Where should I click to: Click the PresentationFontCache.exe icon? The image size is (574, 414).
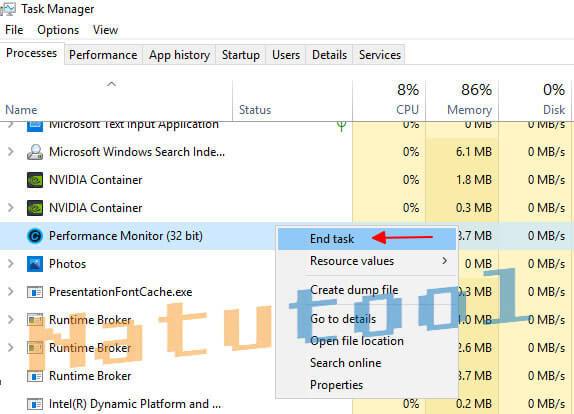35,292
